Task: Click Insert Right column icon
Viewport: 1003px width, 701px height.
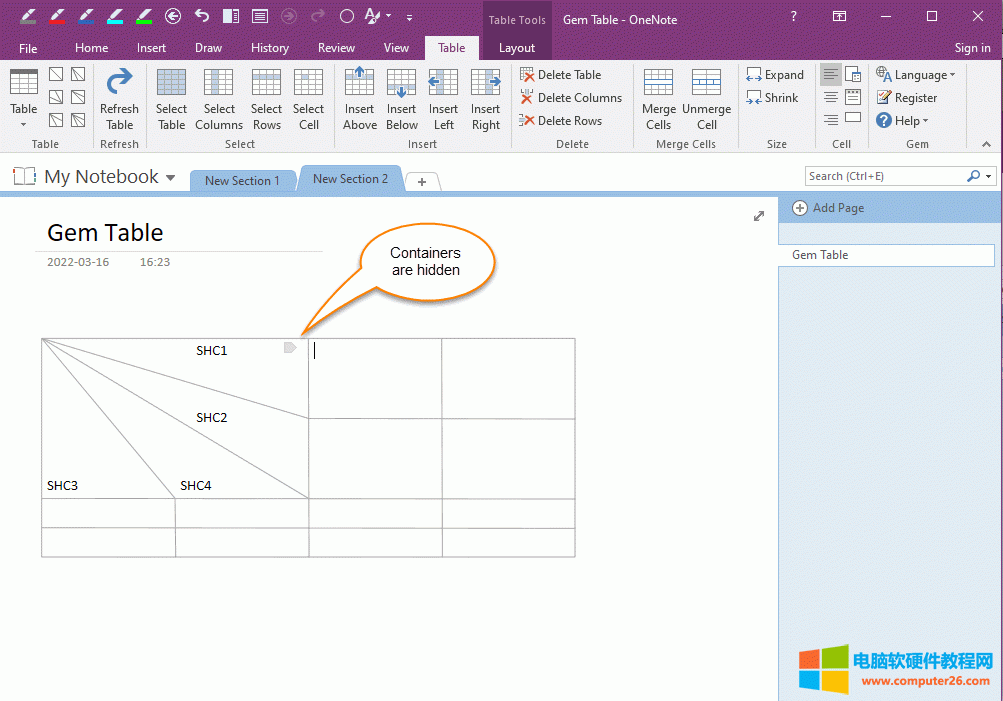Action: [486, 98]
